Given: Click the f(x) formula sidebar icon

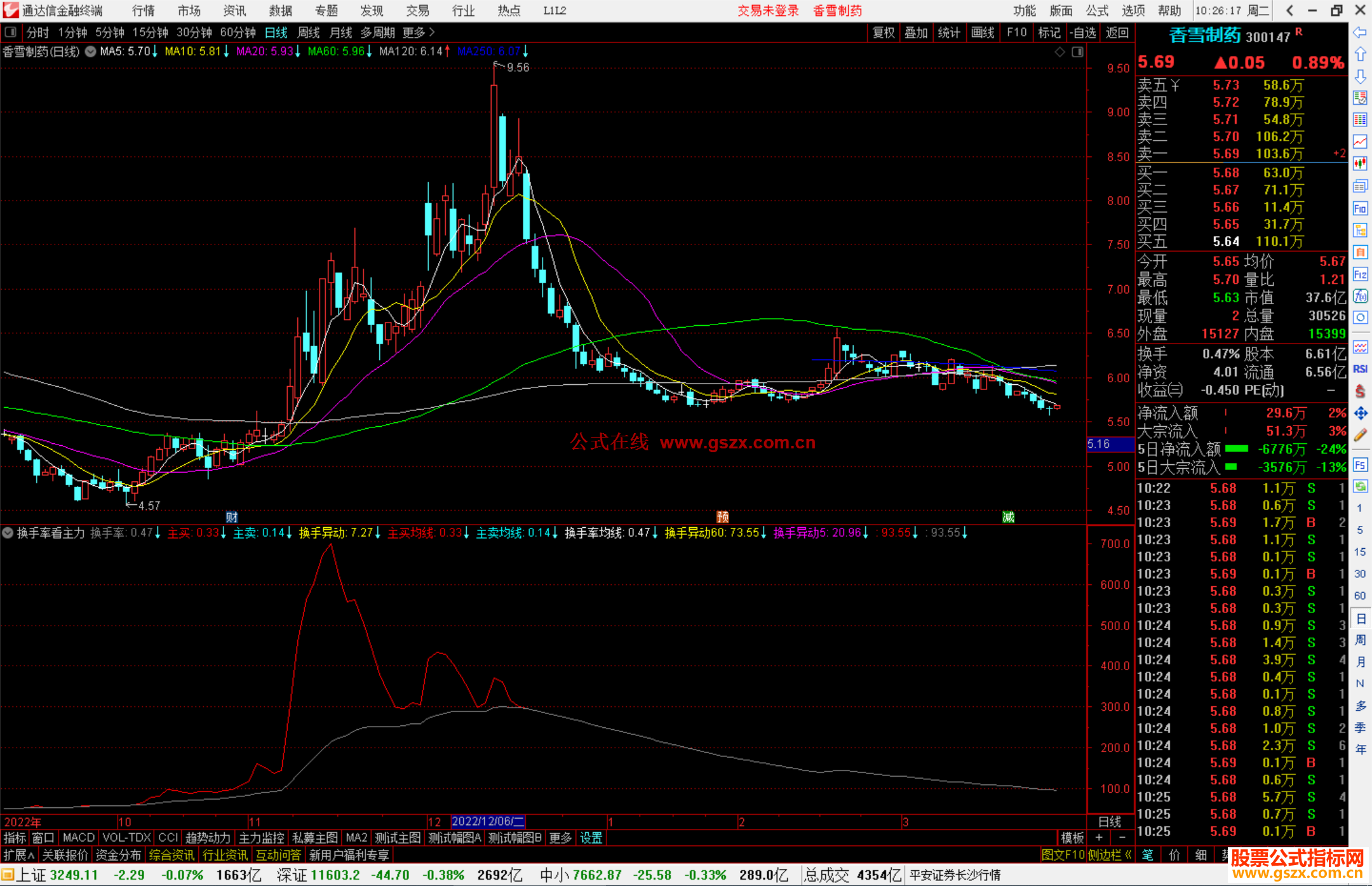Looking at the screenshot, I should (x=1360, y=296).
